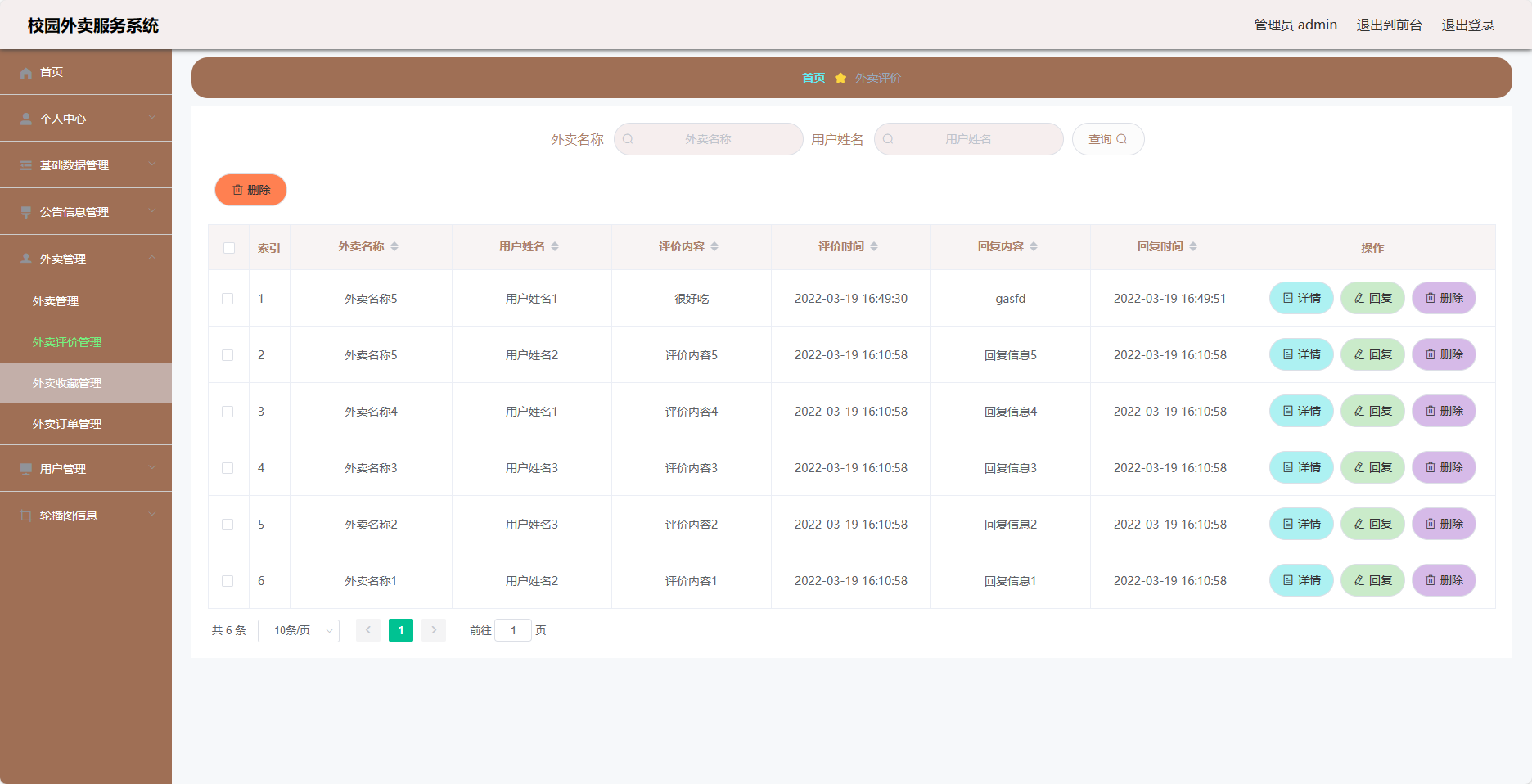Go to the next page arrow
This screenshot has width=1532, height=784.
point(434,630)
